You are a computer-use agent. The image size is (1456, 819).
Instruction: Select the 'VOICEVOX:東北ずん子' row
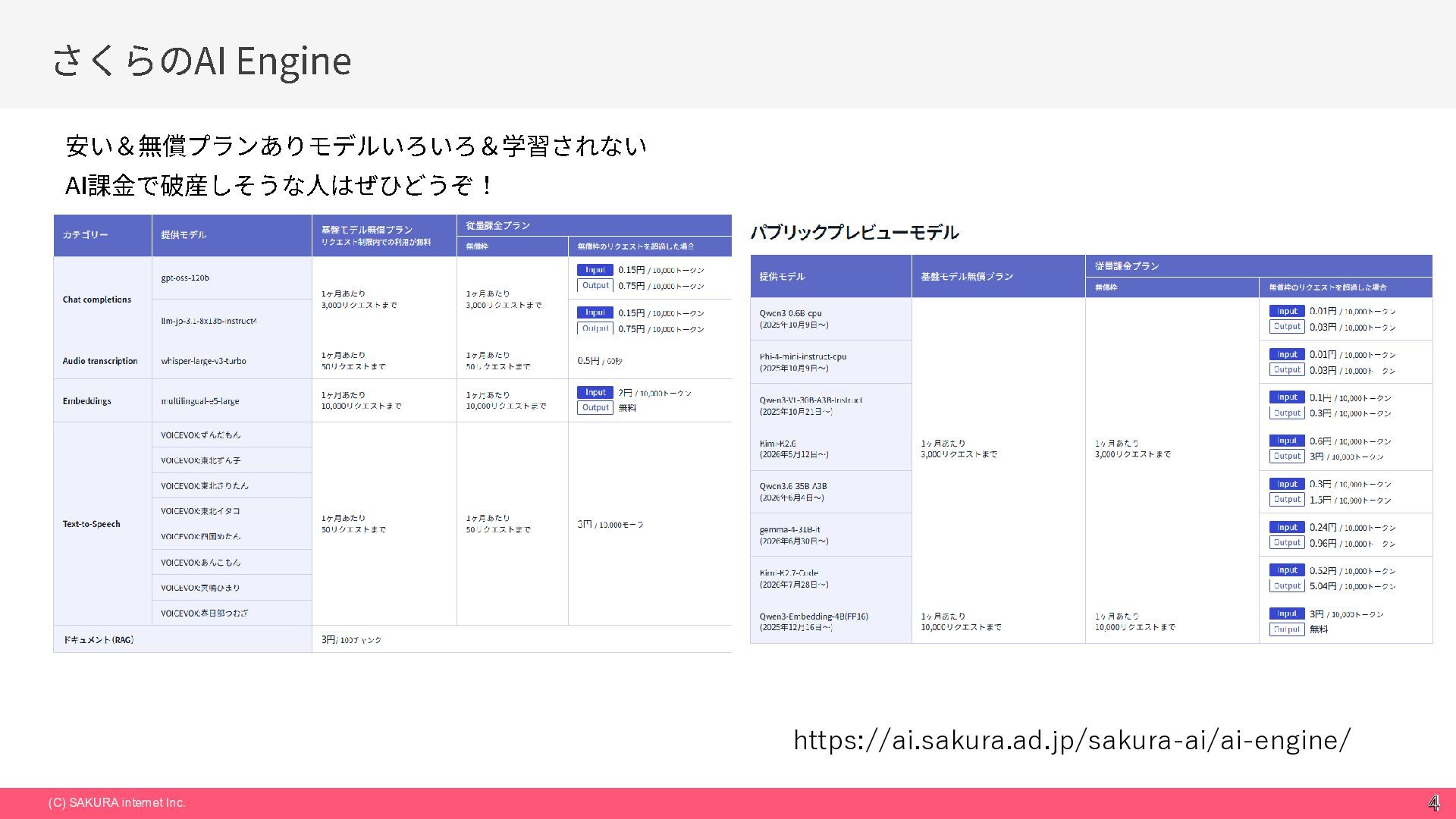pyautogui.click(x=231, y=460)
